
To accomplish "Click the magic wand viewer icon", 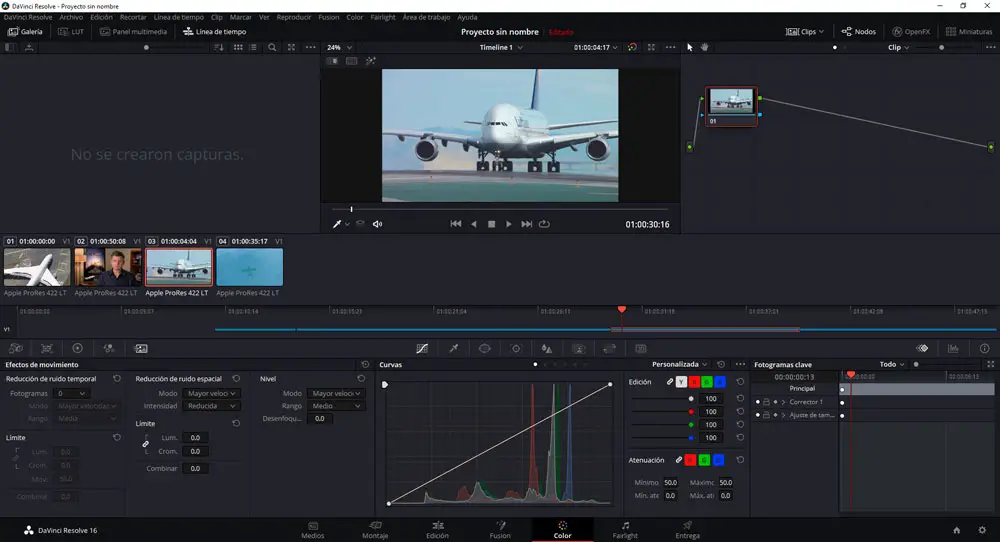I will coord(371,61).
